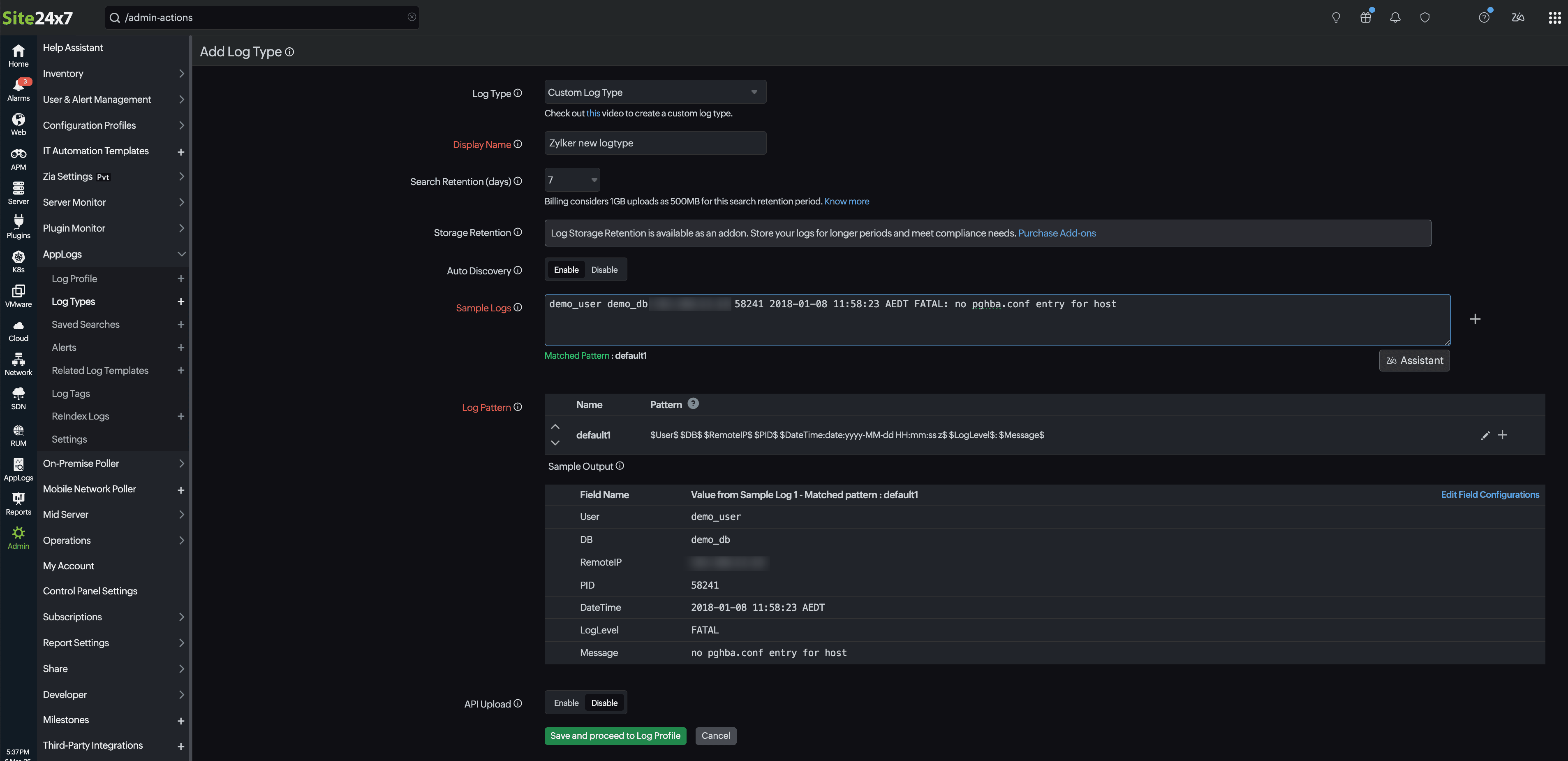Expand the Search Retention days dropdown

click(x=571, y=180)
